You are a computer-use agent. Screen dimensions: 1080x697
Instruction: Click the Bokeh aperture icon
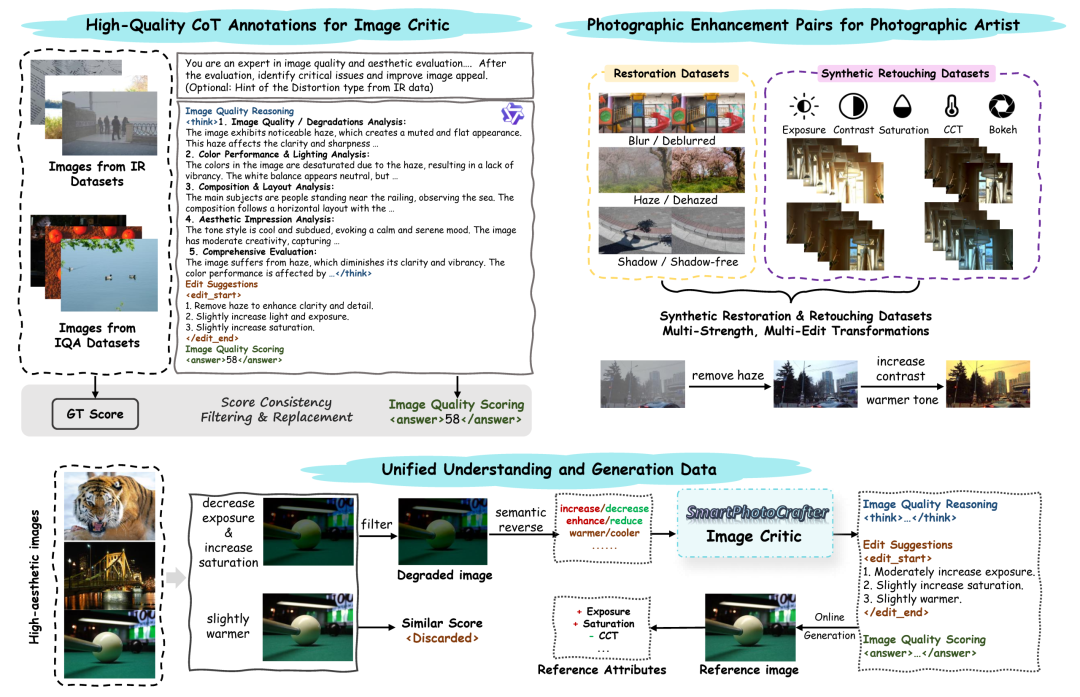[1001, 107]
